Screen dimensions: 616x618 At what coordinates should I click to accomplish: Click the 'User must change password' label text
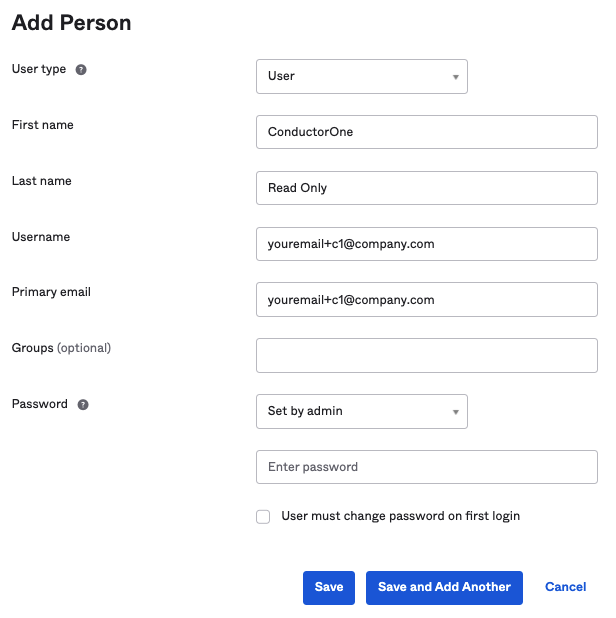(x=400, y=516)
